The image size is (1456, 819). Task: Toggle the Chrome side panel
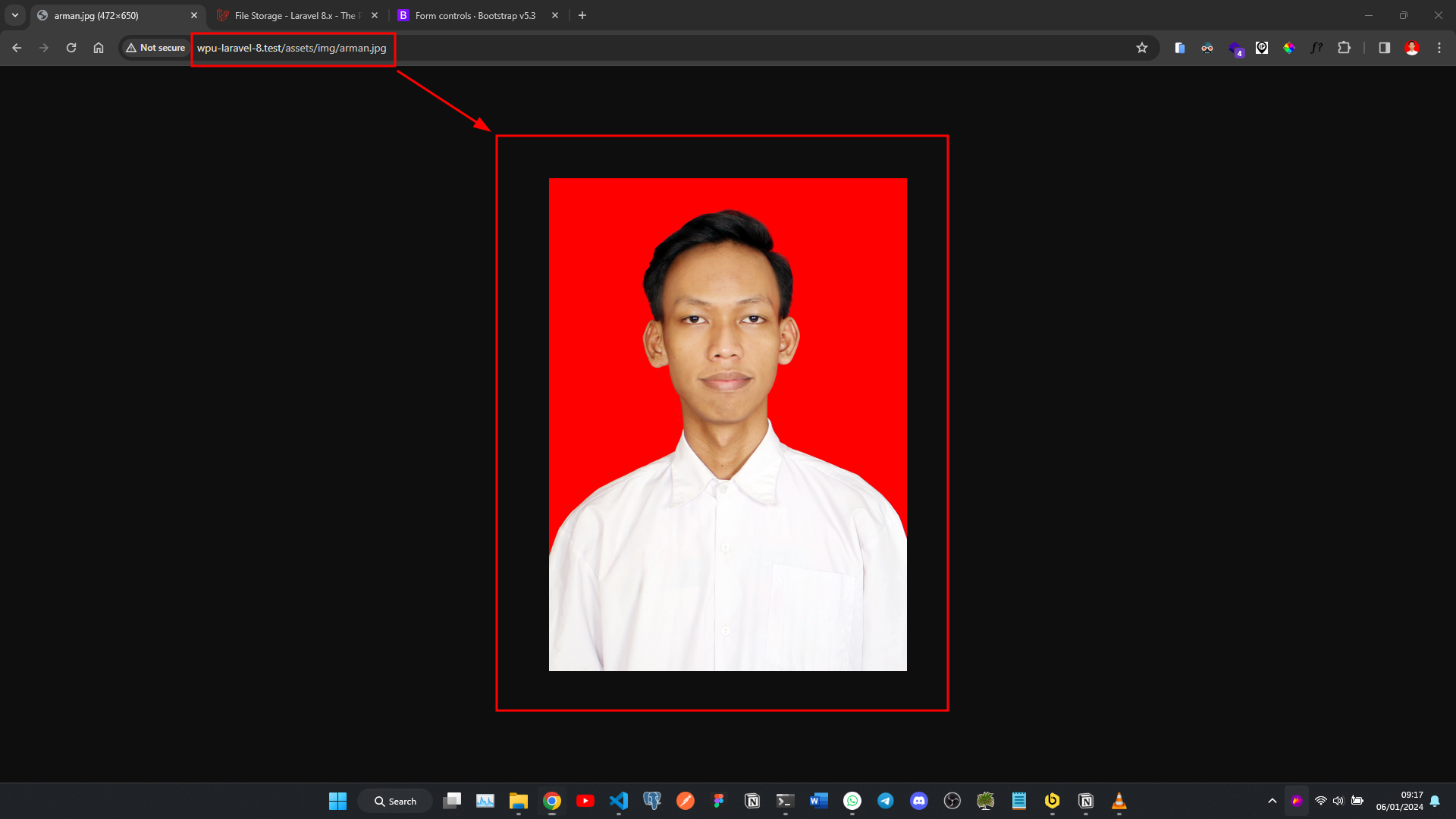click(x=1384, y=48)
